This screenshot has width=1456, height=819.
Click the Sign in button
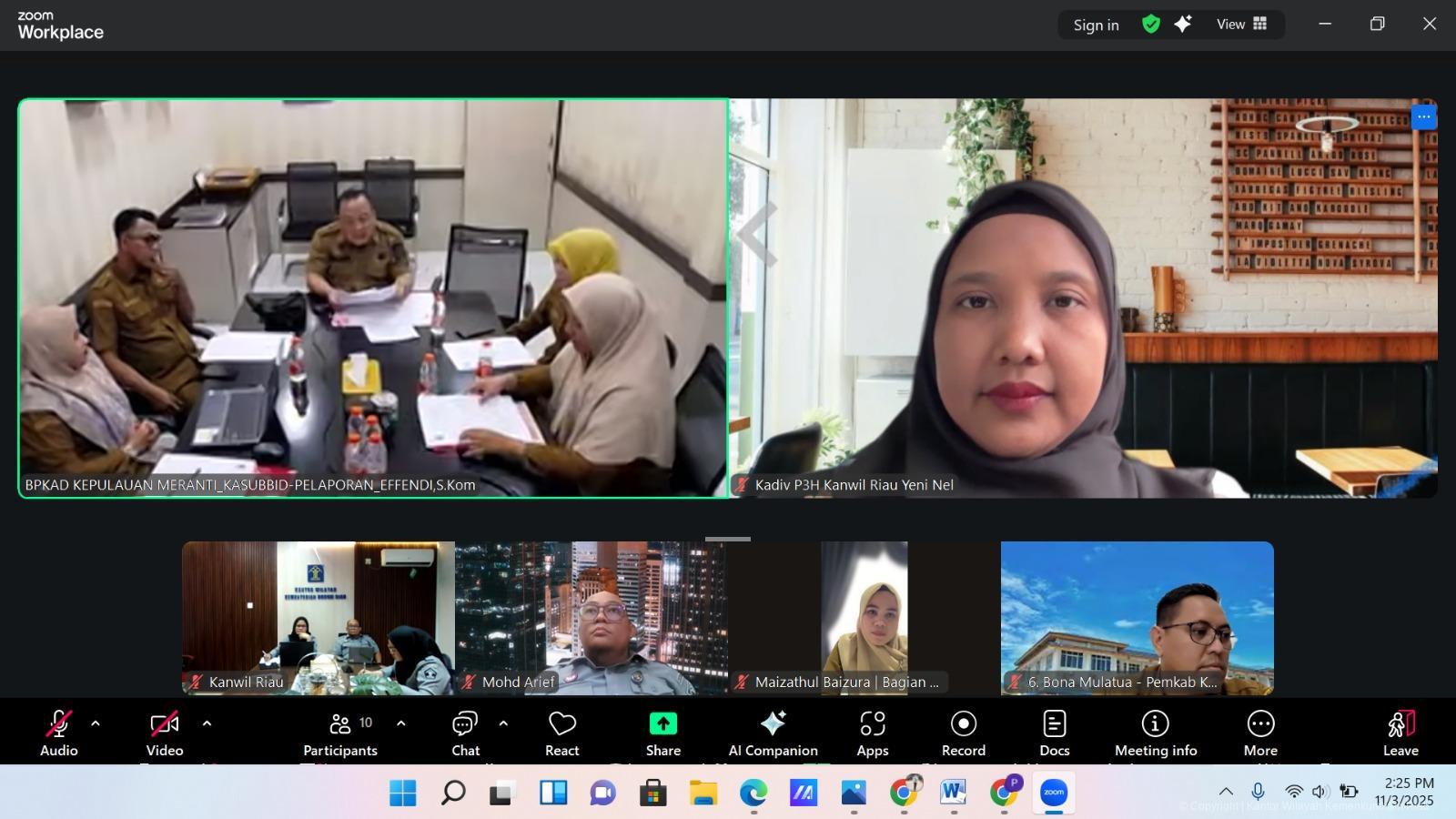(x=1096, y=25)
